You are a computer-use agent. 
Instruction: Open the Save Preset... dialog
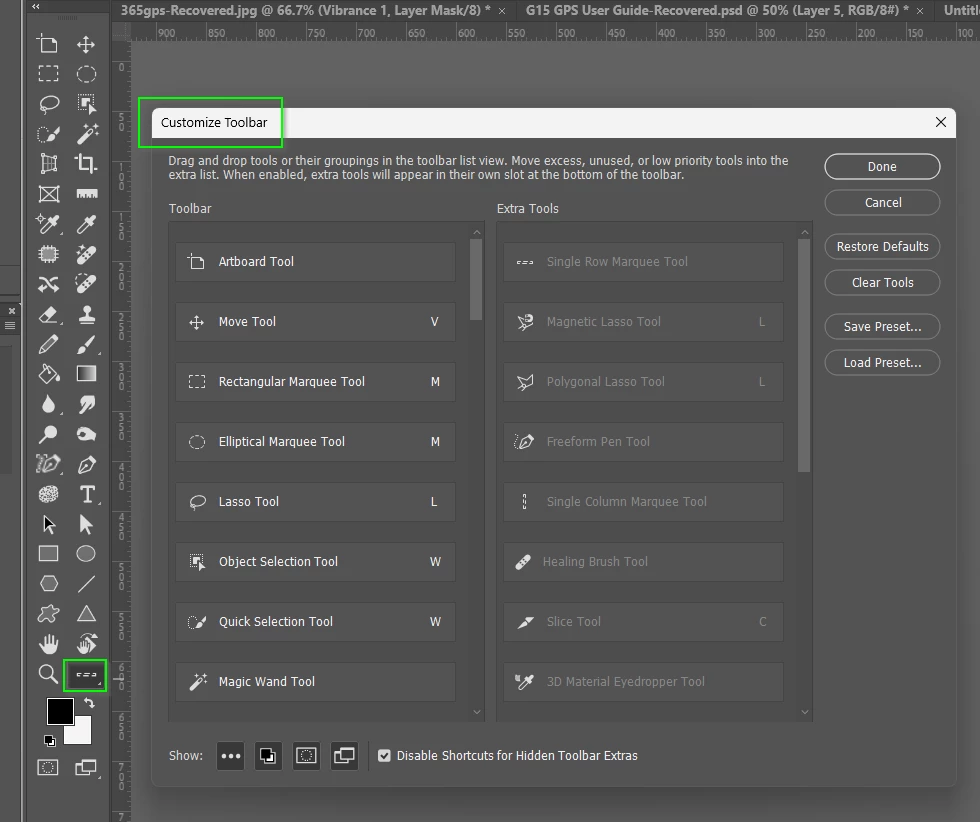[x=882, y=326]
